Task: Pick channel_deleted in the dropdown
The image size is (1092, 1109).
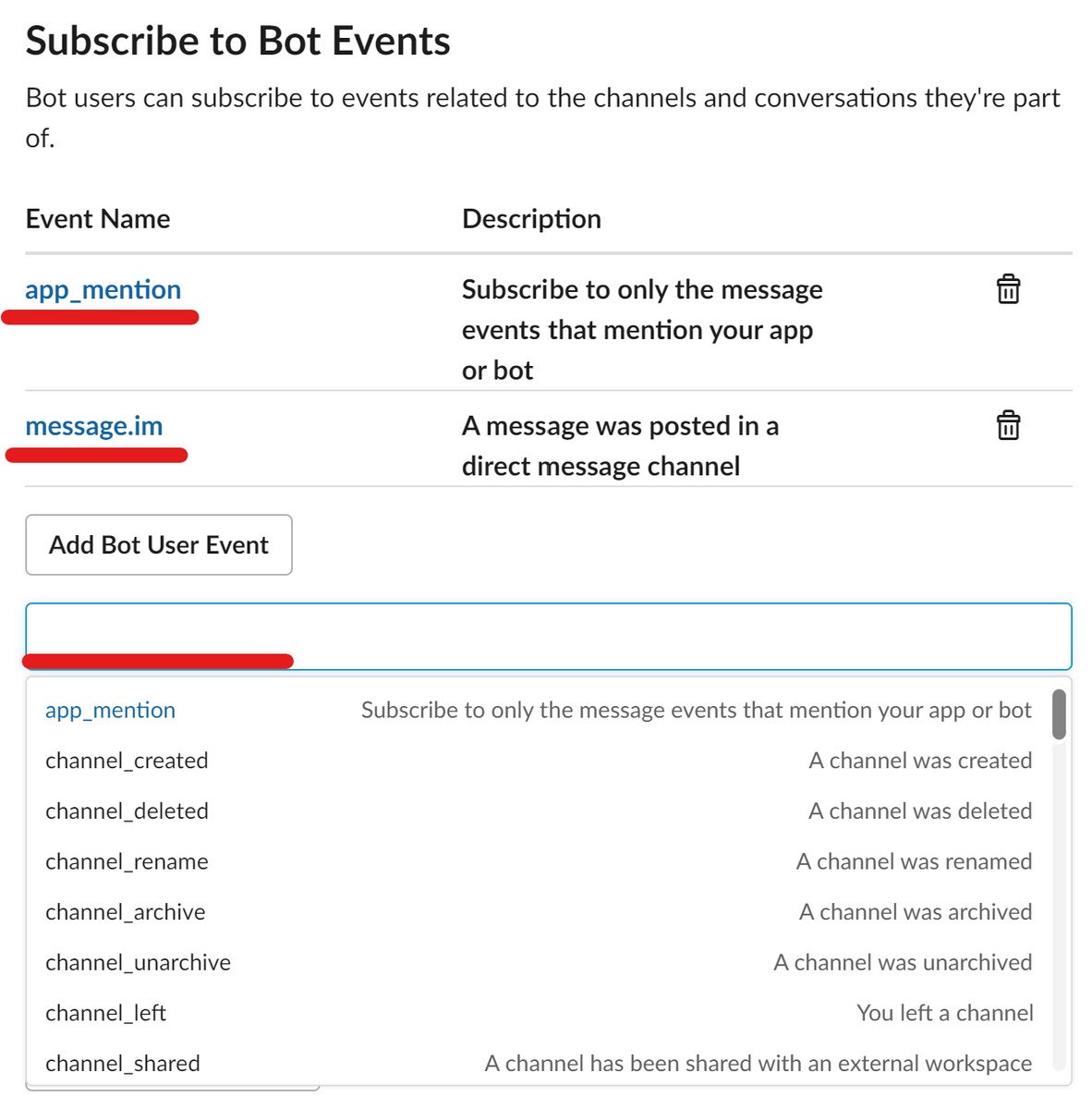Action: (539, 810)
